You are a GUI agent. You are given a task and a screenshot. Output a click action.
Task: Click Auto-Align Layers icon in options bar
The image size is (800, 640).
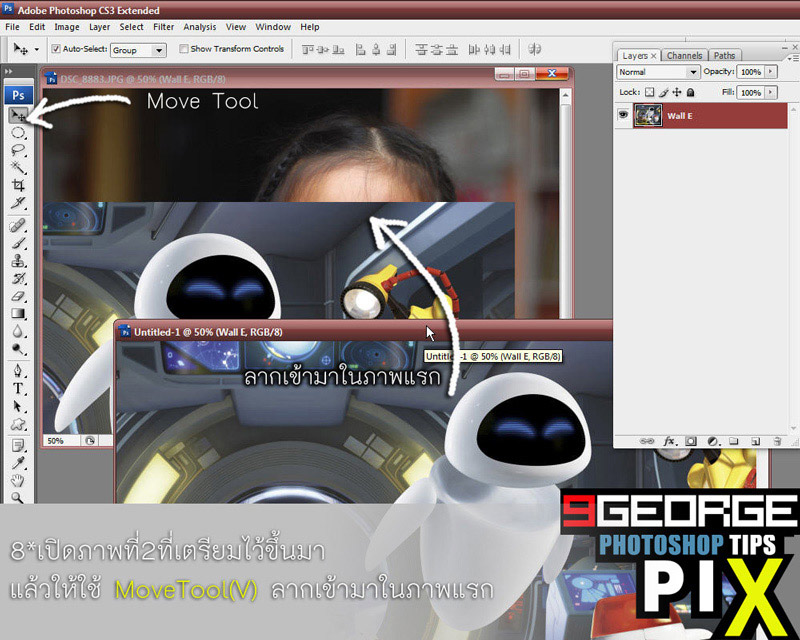(x=534, y=50)
